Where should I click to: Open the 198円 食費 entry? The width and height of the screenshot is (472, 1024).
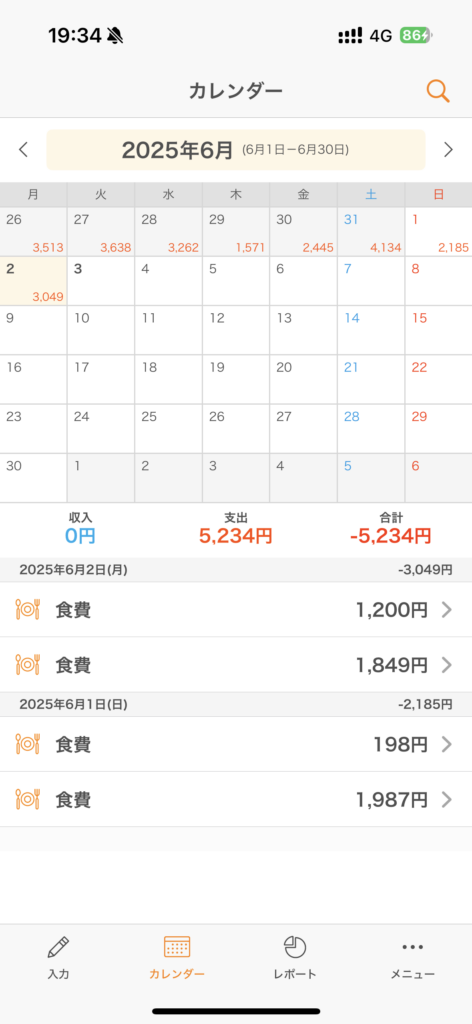coord(236,744)
